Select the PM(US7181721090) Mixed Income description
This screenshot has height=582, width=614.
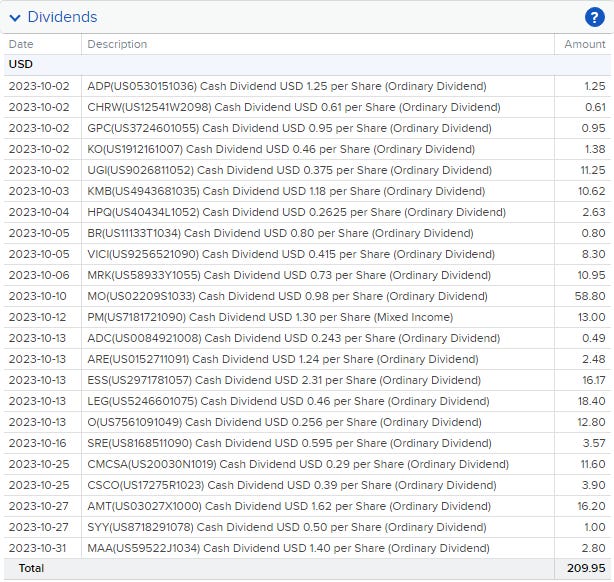point(270,317)
